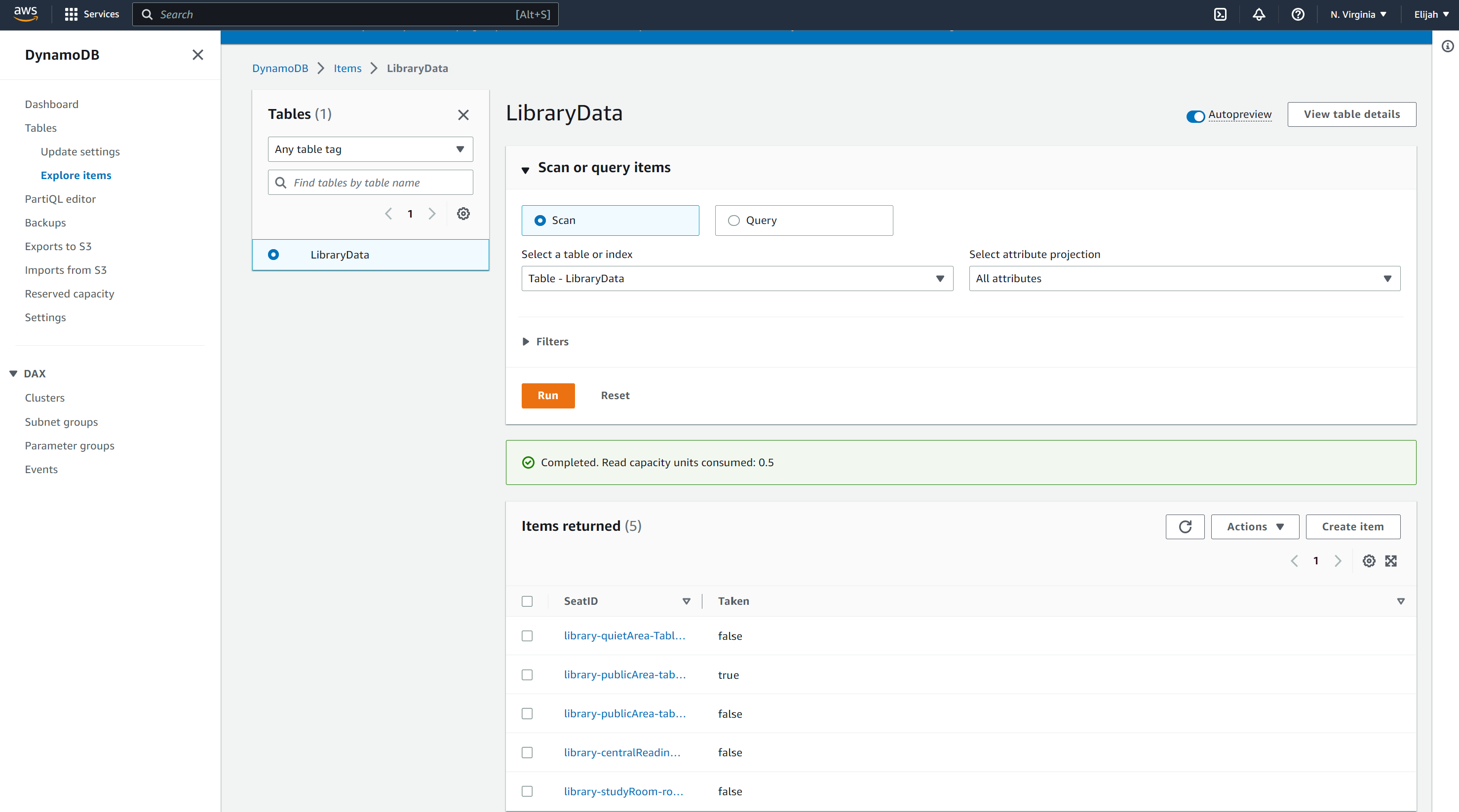Viewport: 1459px width, 812px height.
Task: Click the Find tables search field
Action: coord(370,183)
